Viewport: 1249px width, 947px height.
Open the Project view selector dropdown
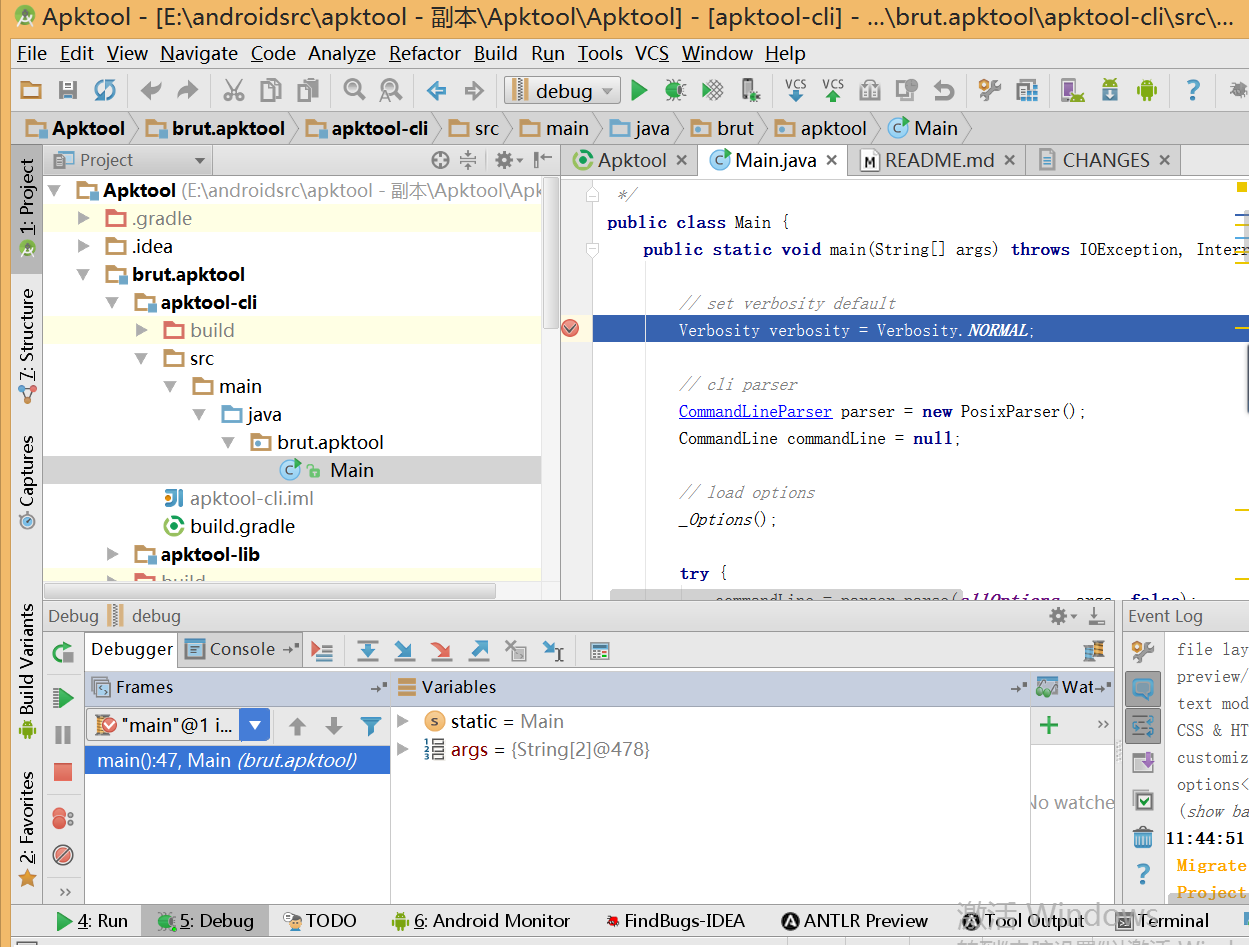130,160
